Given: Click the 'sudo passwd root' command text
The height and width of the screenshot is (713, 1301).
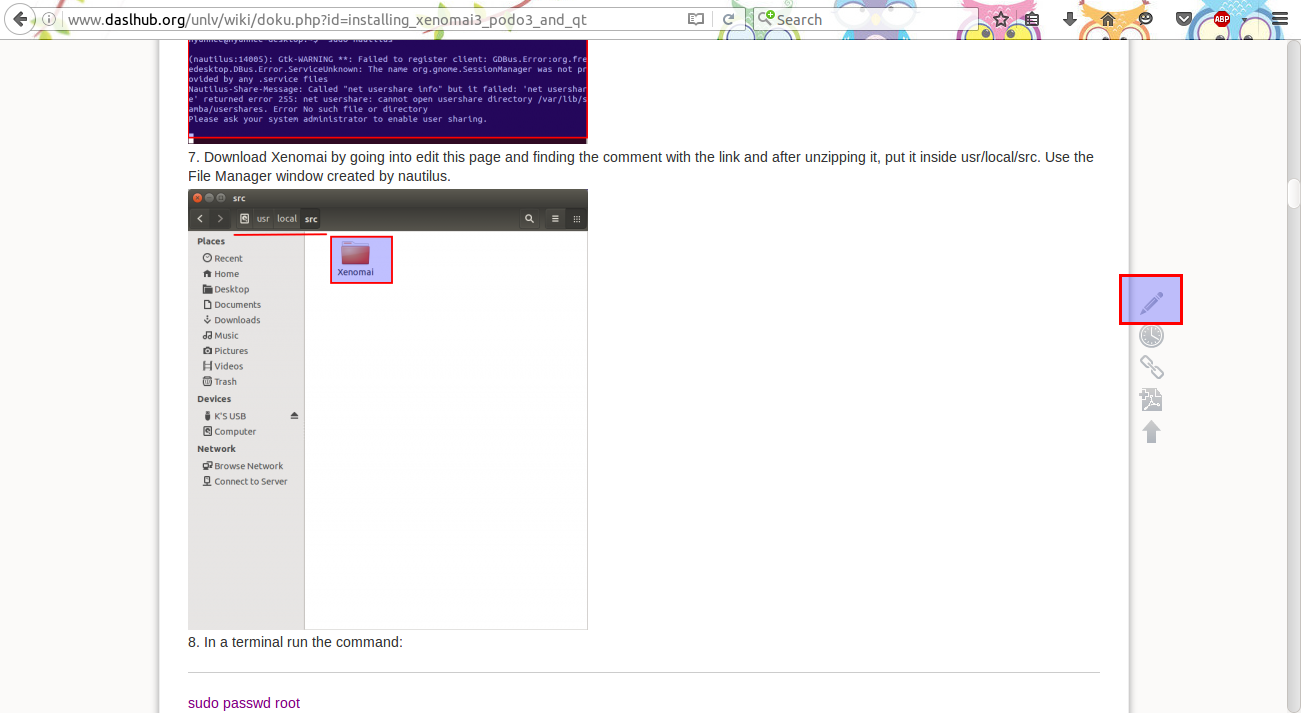Looking at the screenshot, I should tap(244, 703).
